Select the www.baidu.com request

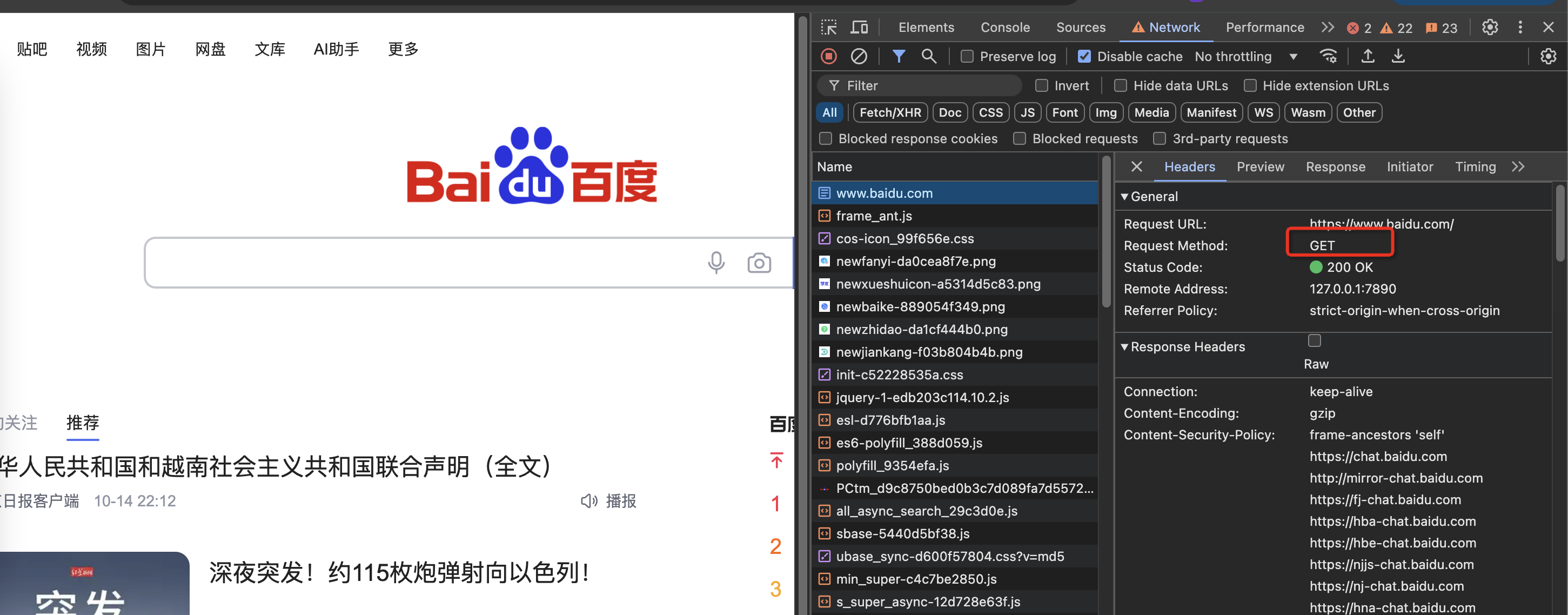coord(884,193)
